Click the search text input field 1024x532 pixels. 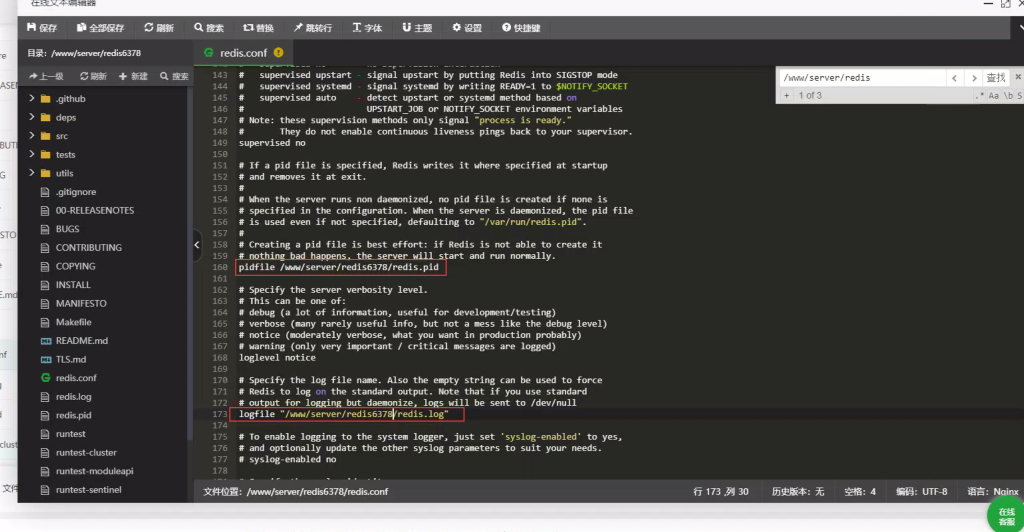pos(860,77)
